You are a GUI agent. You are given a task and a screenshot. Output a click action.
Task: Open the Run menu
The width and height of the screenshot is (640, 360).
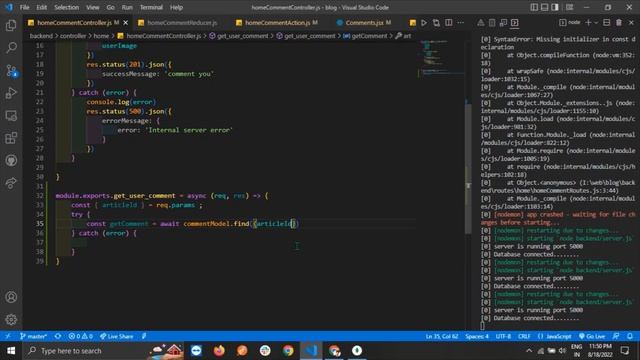pos(127,7)
